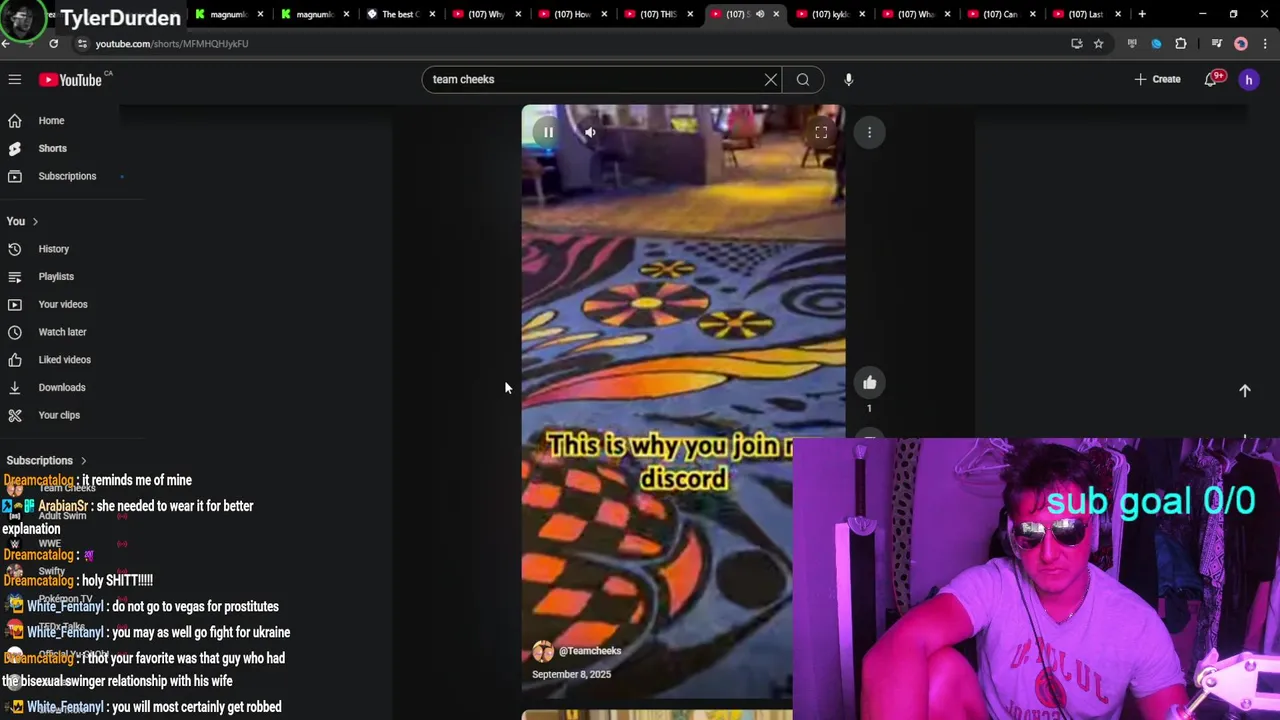The image size is (1280, 720).
Task: Open the account avatar menu
Action: coord(1249,79)
